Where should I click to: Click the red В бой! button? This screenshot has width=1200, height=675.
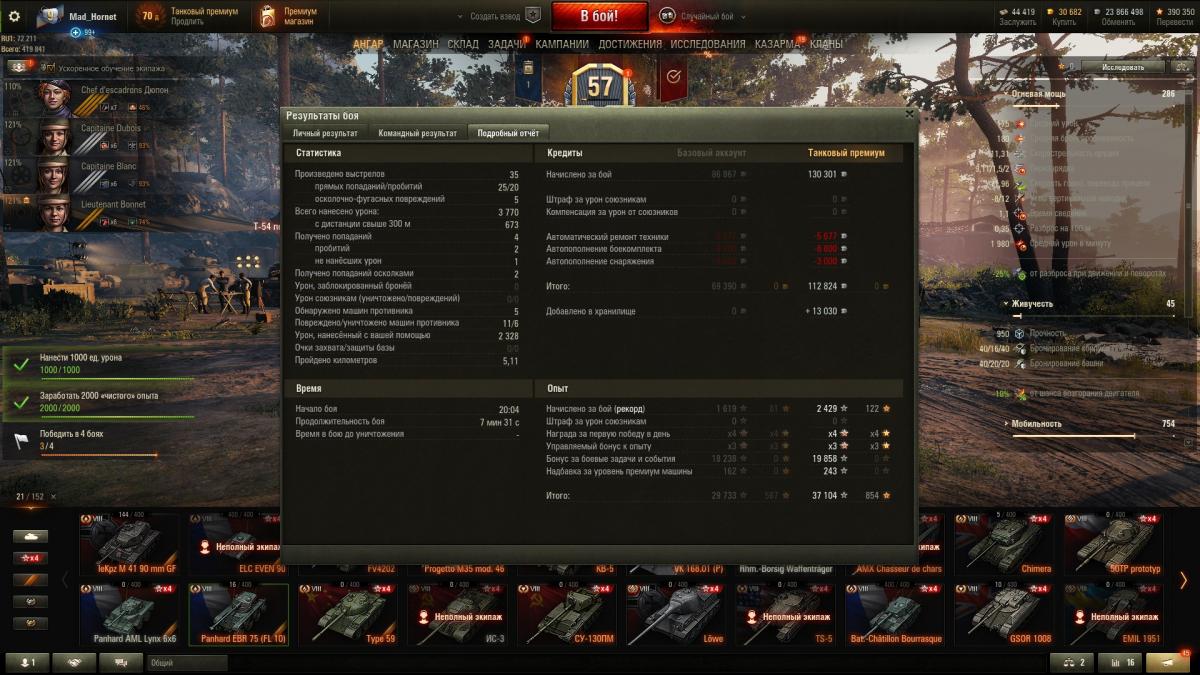coord(599,16)
